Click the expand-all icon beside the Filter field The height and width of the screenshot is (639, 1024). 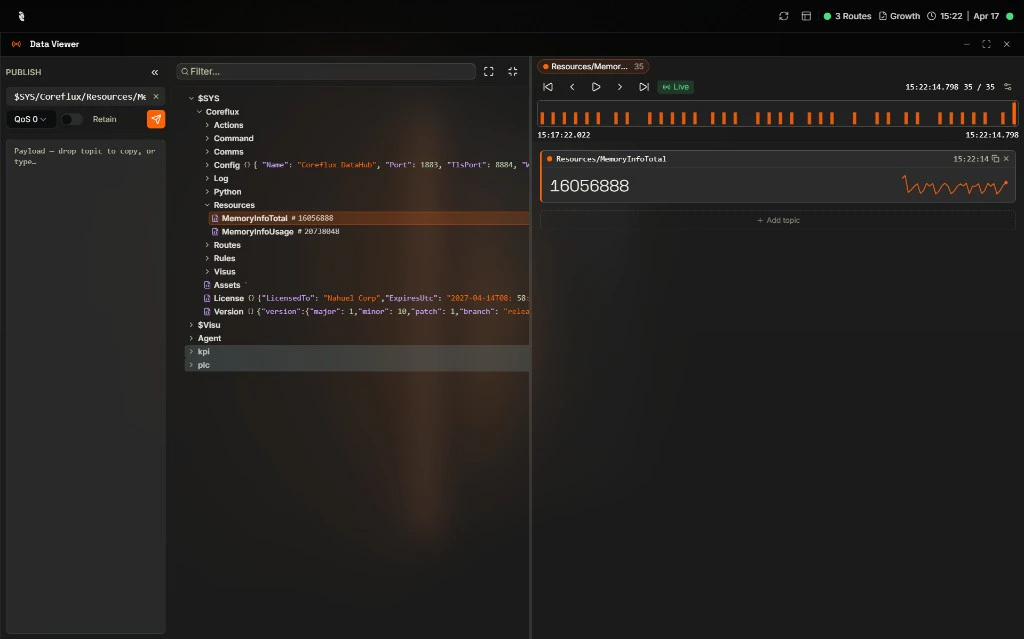point(488,71)
